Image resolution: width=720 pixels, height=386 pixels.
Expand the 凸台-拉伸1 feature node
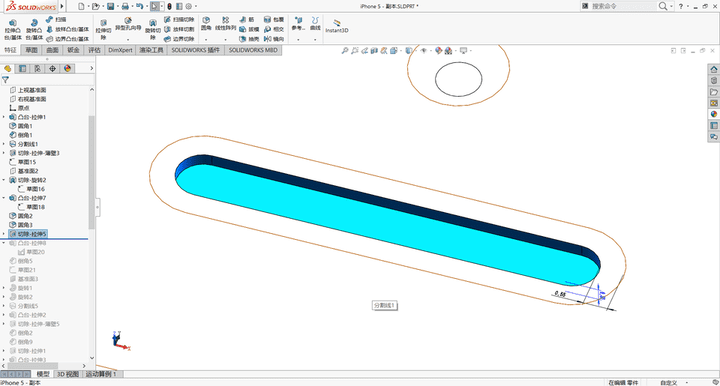[x=4, y=117]
